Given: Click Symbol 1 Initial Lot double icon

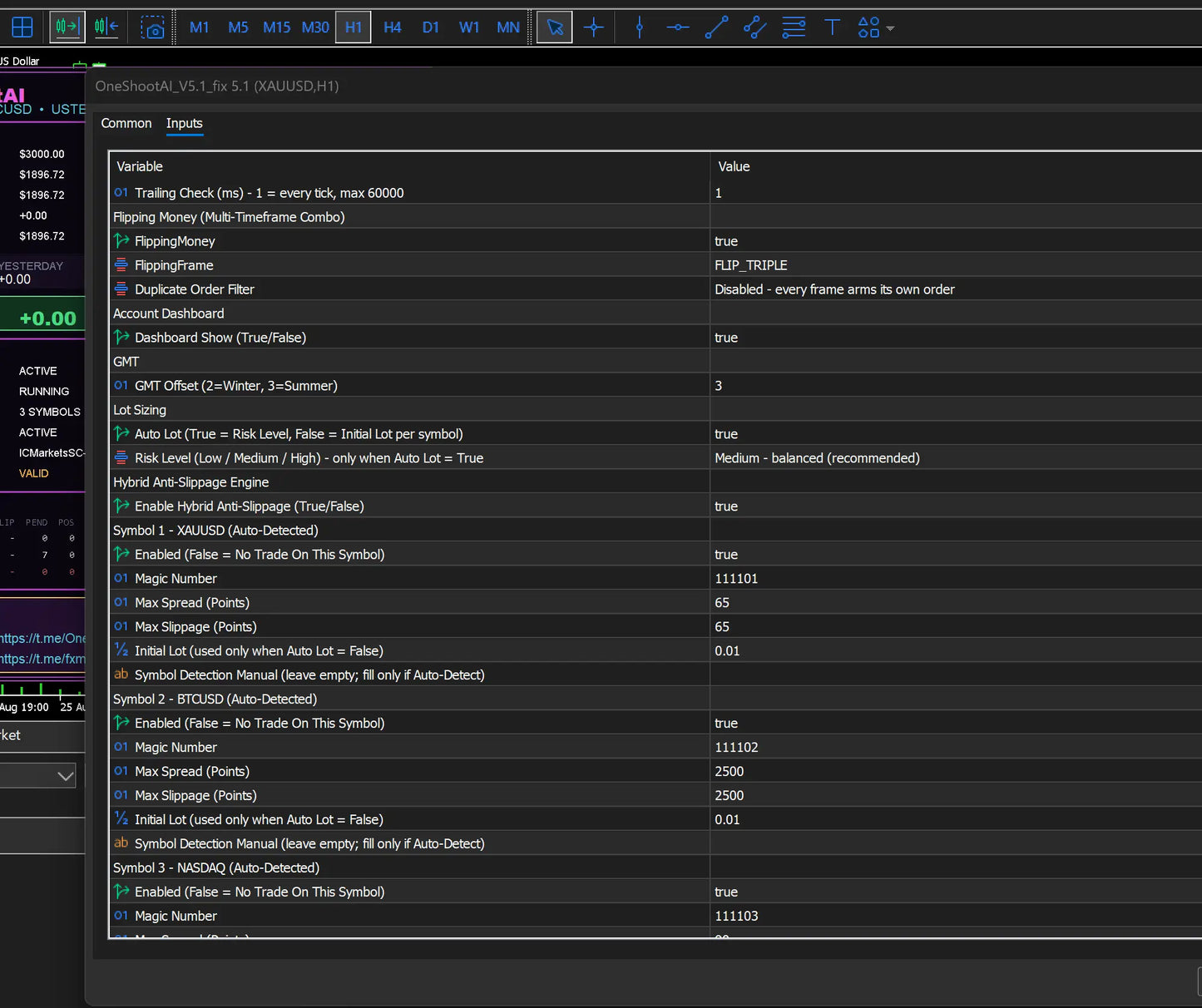Looking at the screenshot, I should tap(121, 650).
